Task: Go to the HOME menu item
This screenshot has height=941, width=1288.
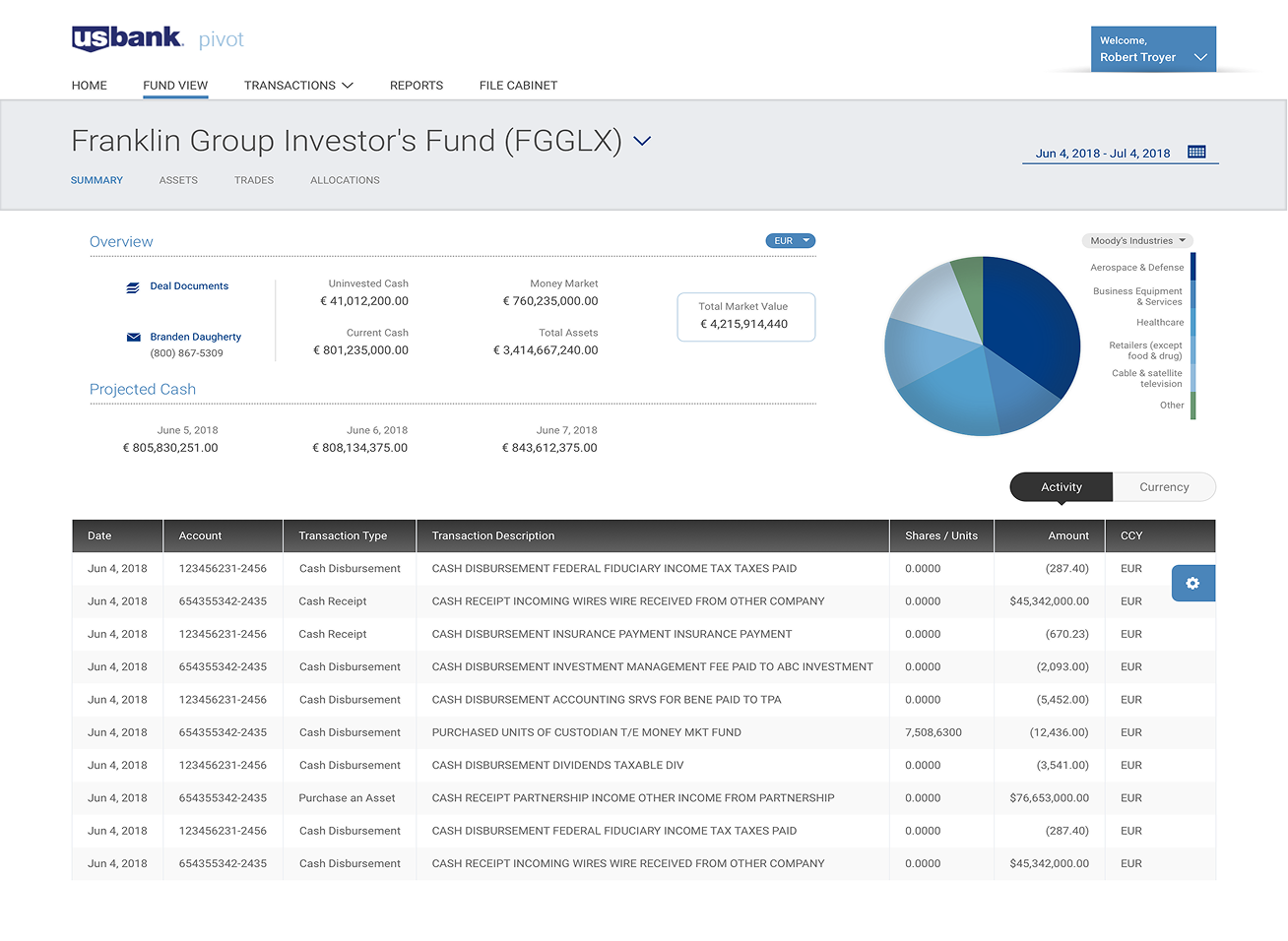Action: tap(90, 86)
